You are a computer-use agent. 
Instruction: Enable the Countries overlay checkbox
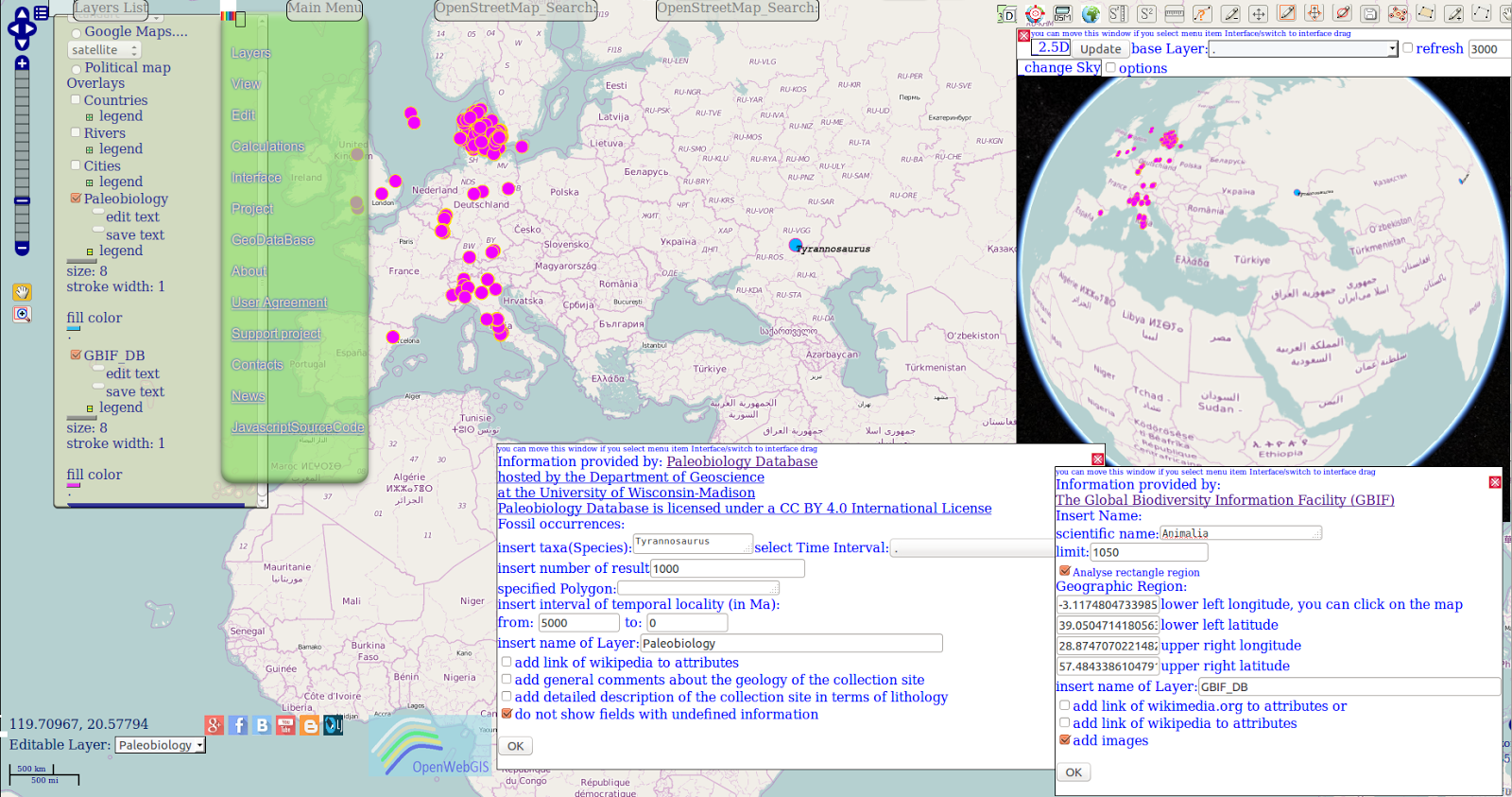coord(77,99)
